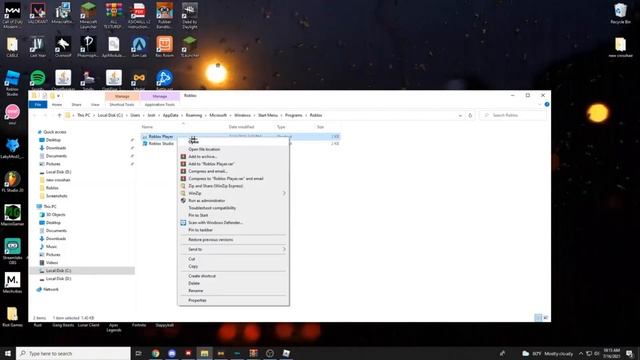Choose Pin to Start
This screenshot has height=360, width=640.
click(198, 216)
